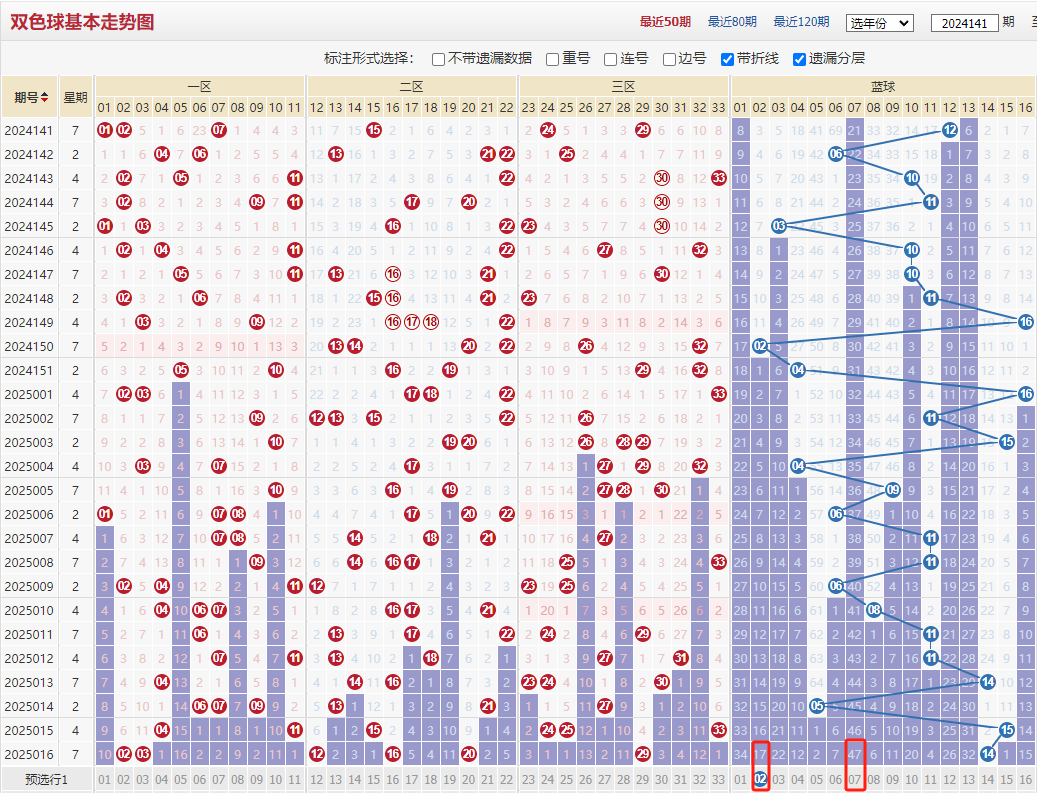The height and width of the screenshot is (793, 1037).
Task: Pick blue ball 07 in the 预选行1 row
Action: pos(854,779)
